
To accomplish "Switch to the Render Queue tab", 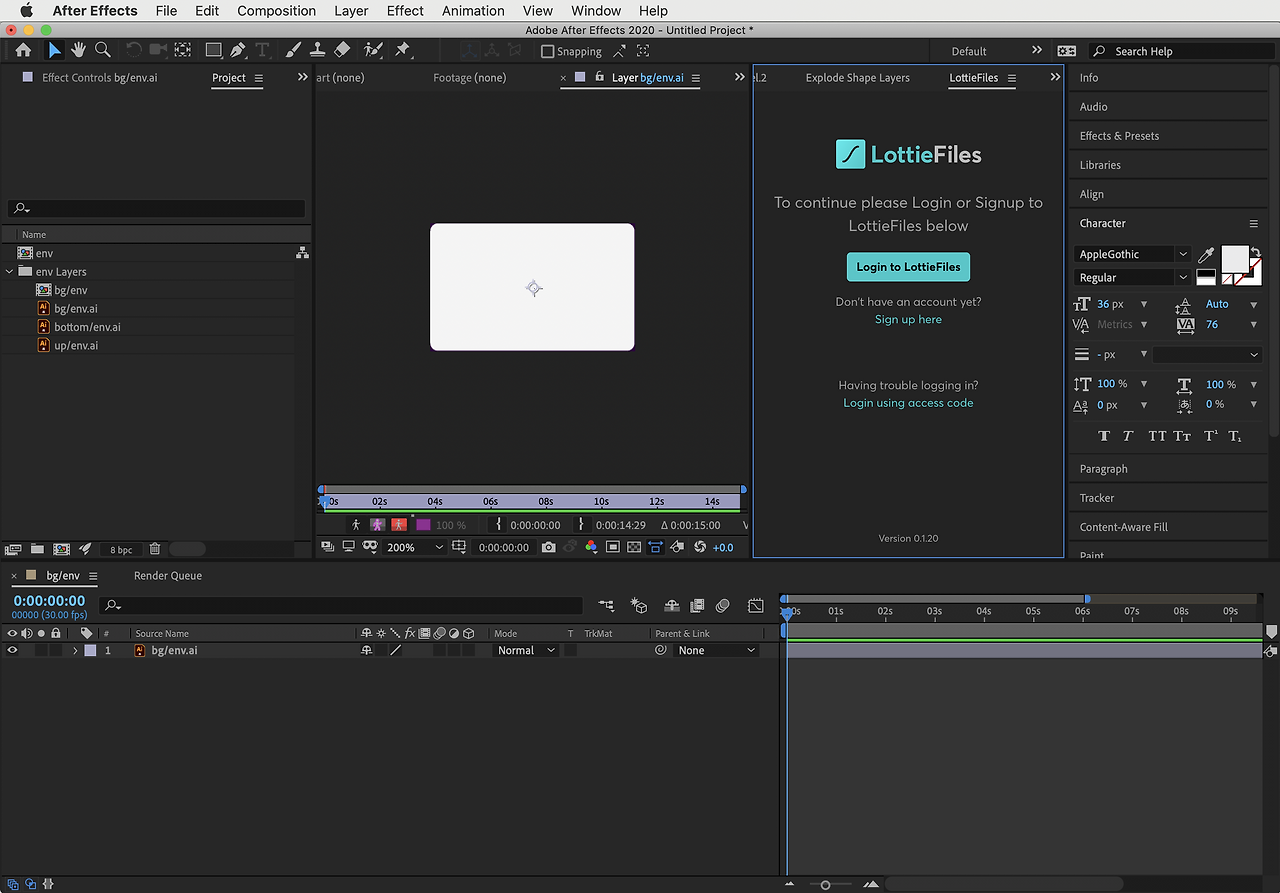I will pos(168,576).
